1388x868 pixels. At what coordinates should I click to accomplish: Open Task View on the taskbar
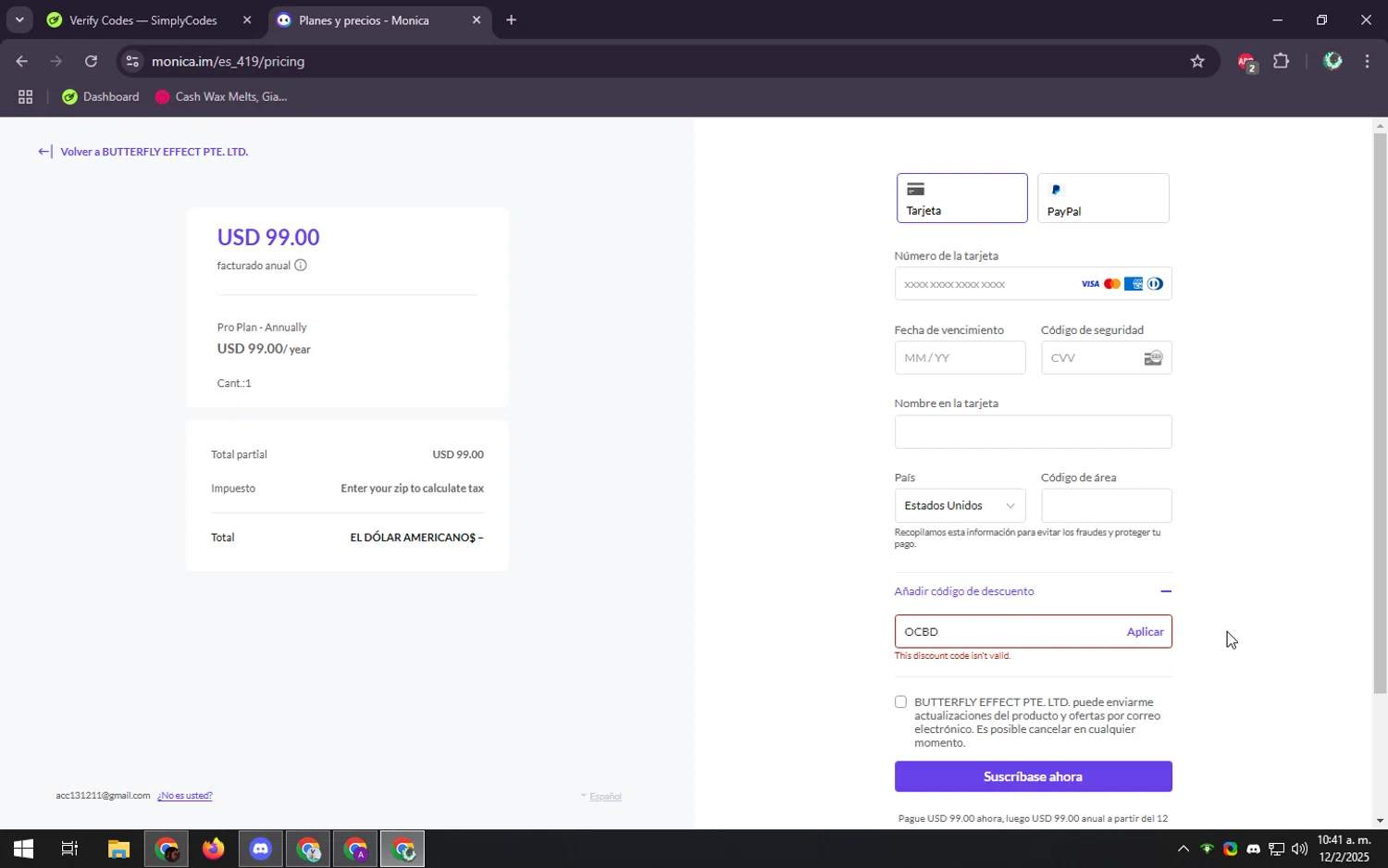[69, 849]
